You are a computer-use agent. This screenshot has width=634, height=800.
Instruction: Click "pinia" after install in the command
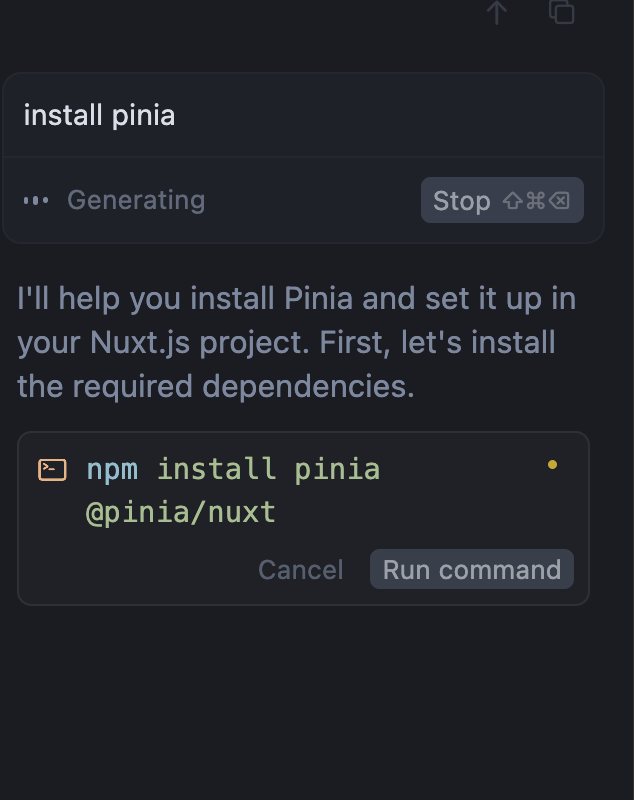[337, 469]
